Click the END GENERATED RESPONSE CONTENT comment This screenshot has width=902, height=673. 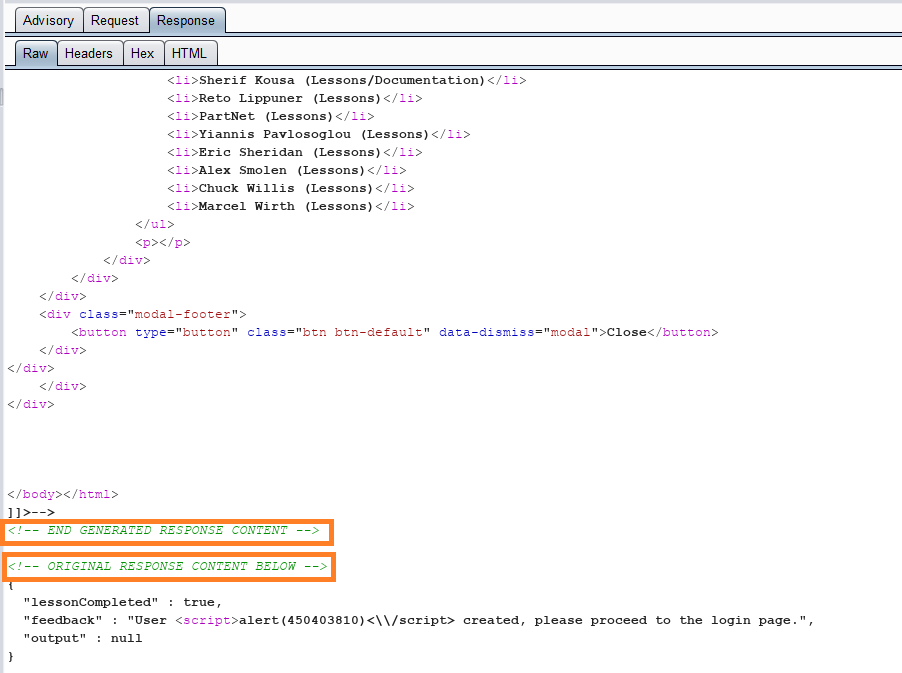(164, 530)
